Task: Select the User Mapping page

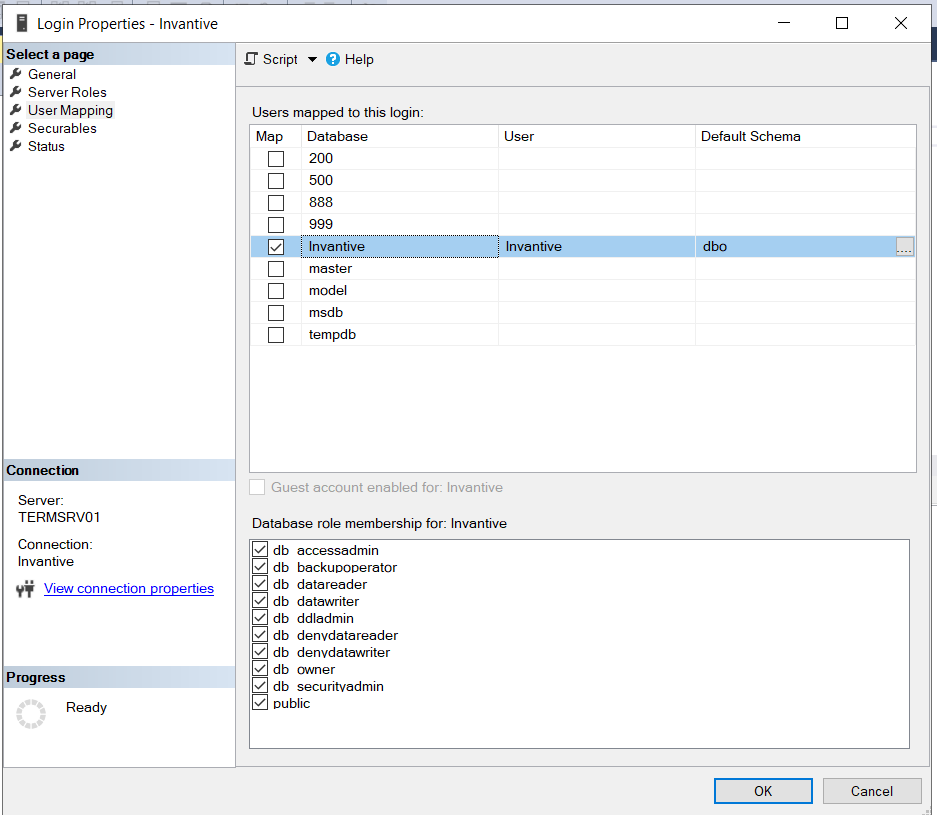Action: coord(70,110)
